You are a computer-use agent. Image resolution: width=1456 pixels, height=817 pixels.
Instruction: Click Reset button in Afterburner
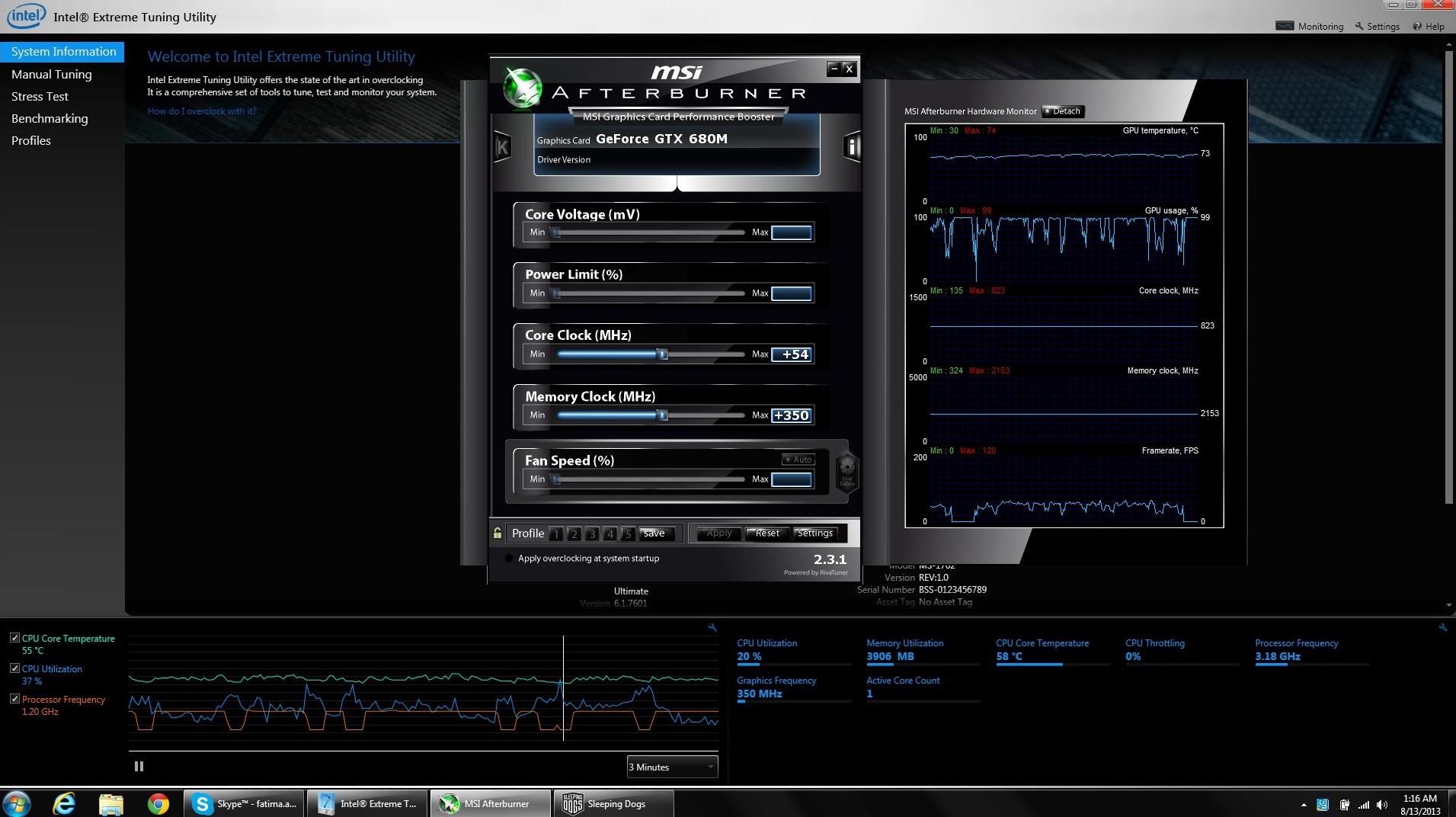click(x=766, y=533)
